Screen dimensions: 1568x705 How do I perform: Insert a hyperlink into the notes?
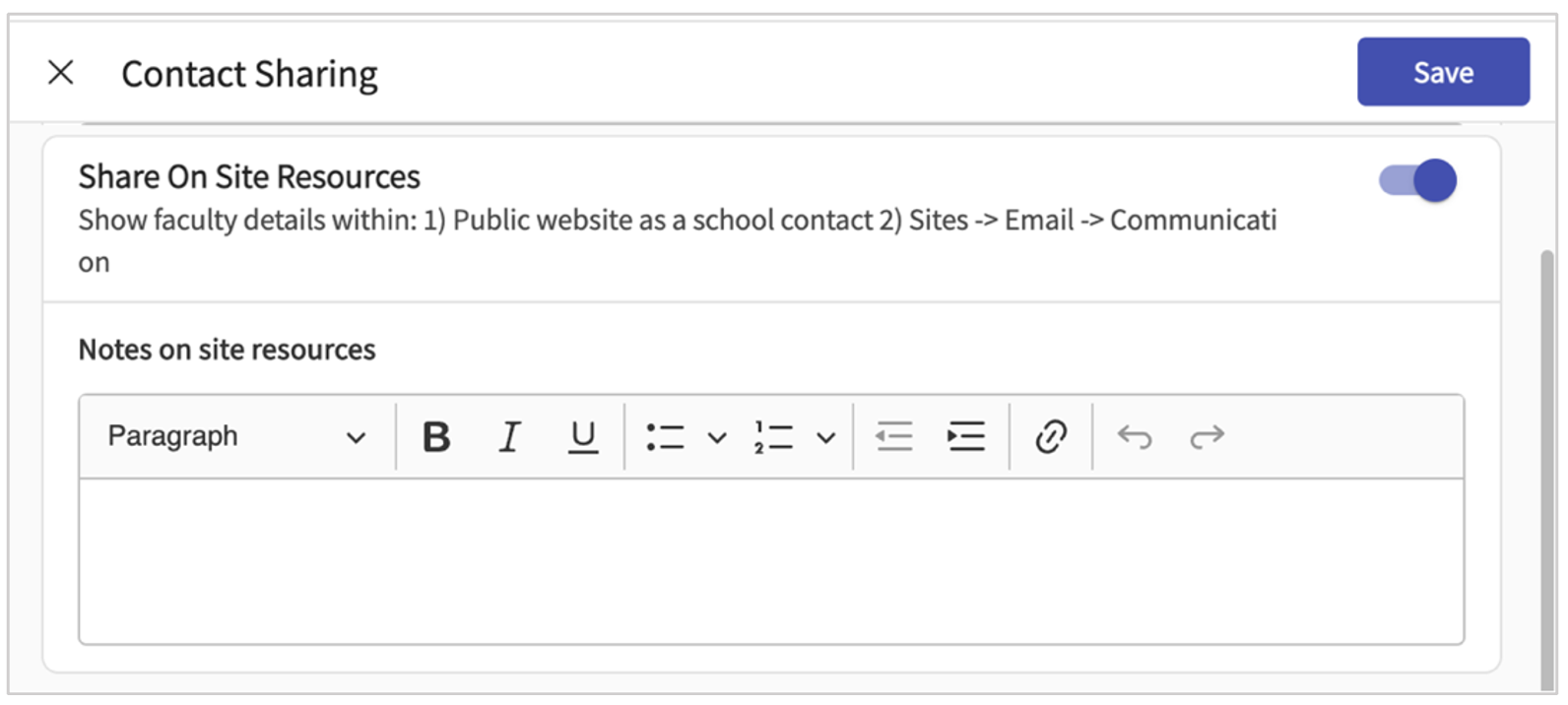click(1051, 436)
